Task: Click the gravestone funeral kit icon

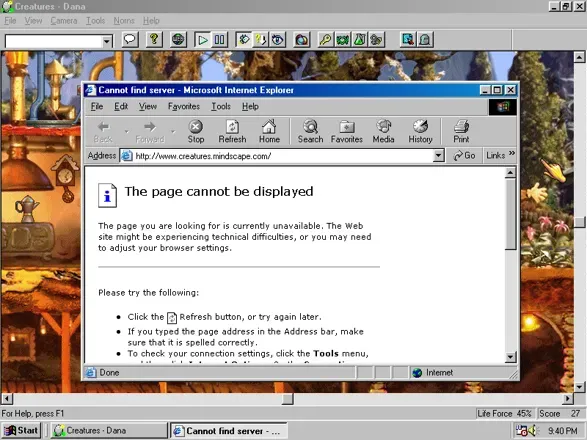Action: (425, 40)
